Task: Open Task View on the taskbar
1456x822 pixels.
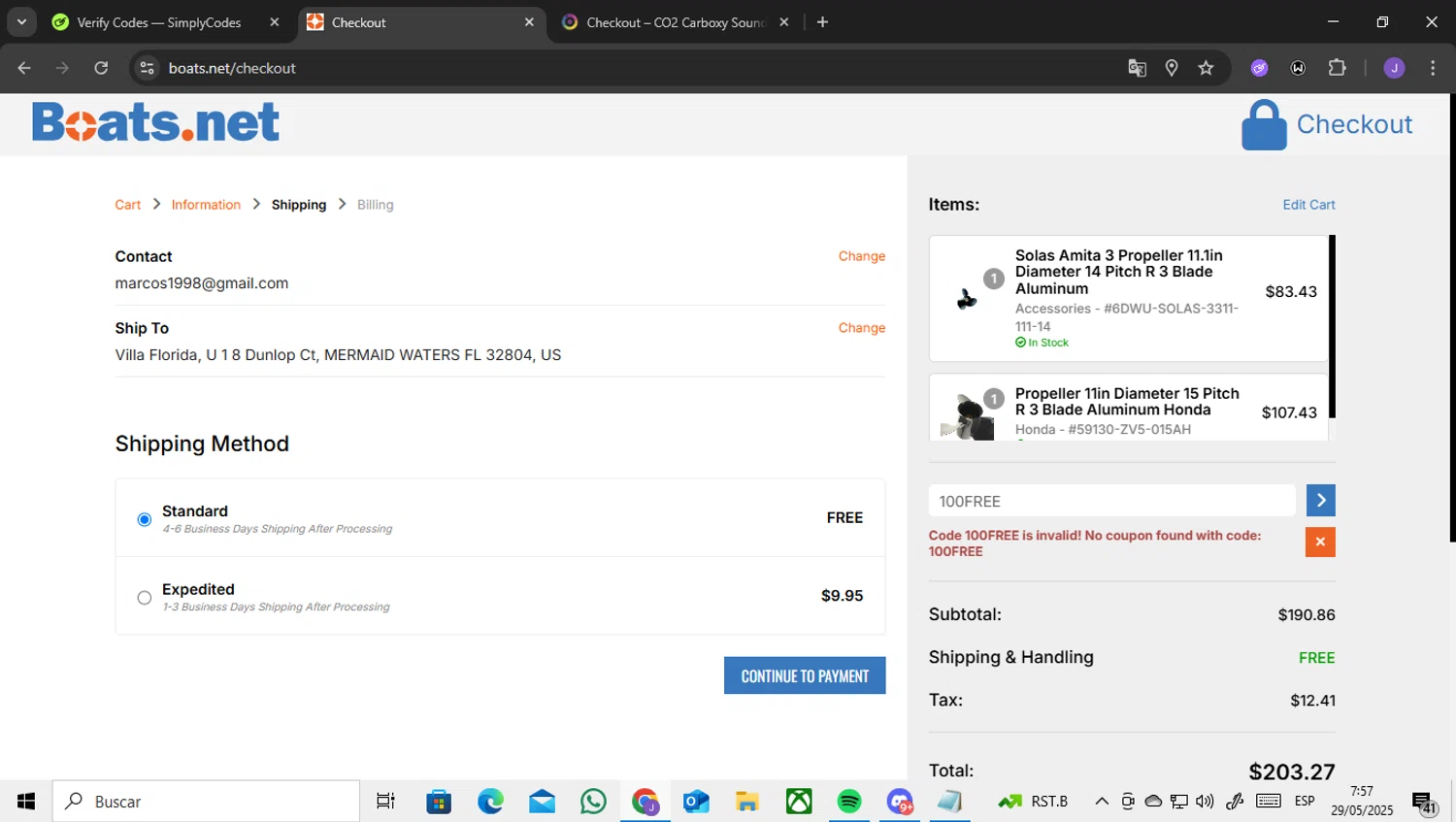Action: coord(385,802)
